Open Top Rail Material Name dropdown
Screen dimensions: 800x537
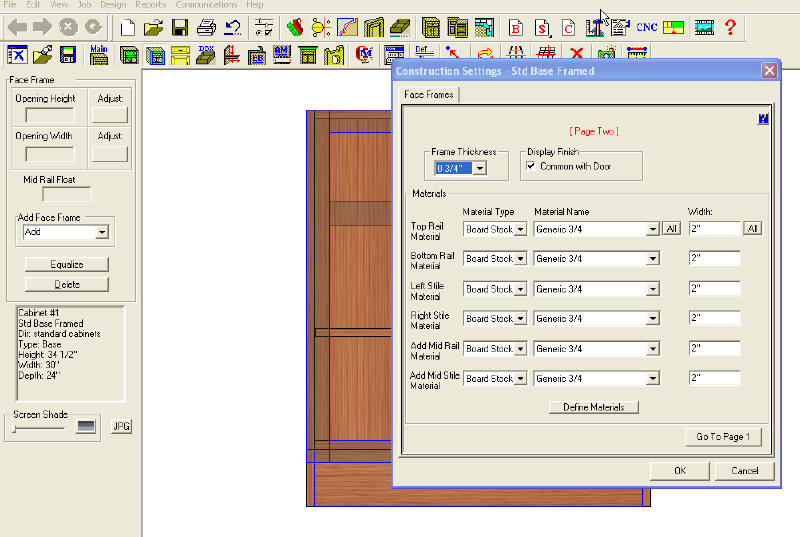653,229
